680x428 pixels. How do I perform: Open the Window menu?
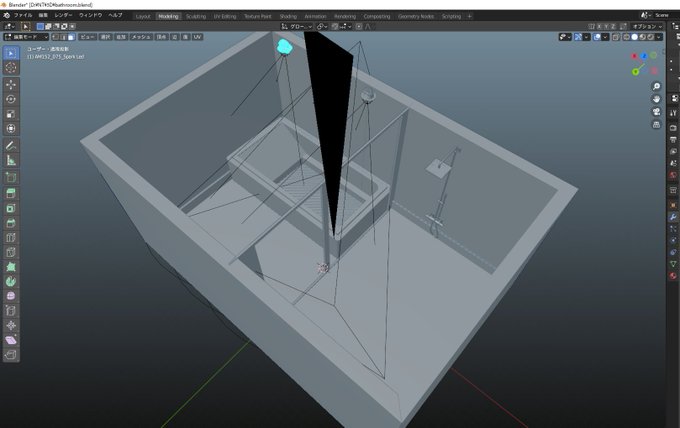tap(90, 15)
